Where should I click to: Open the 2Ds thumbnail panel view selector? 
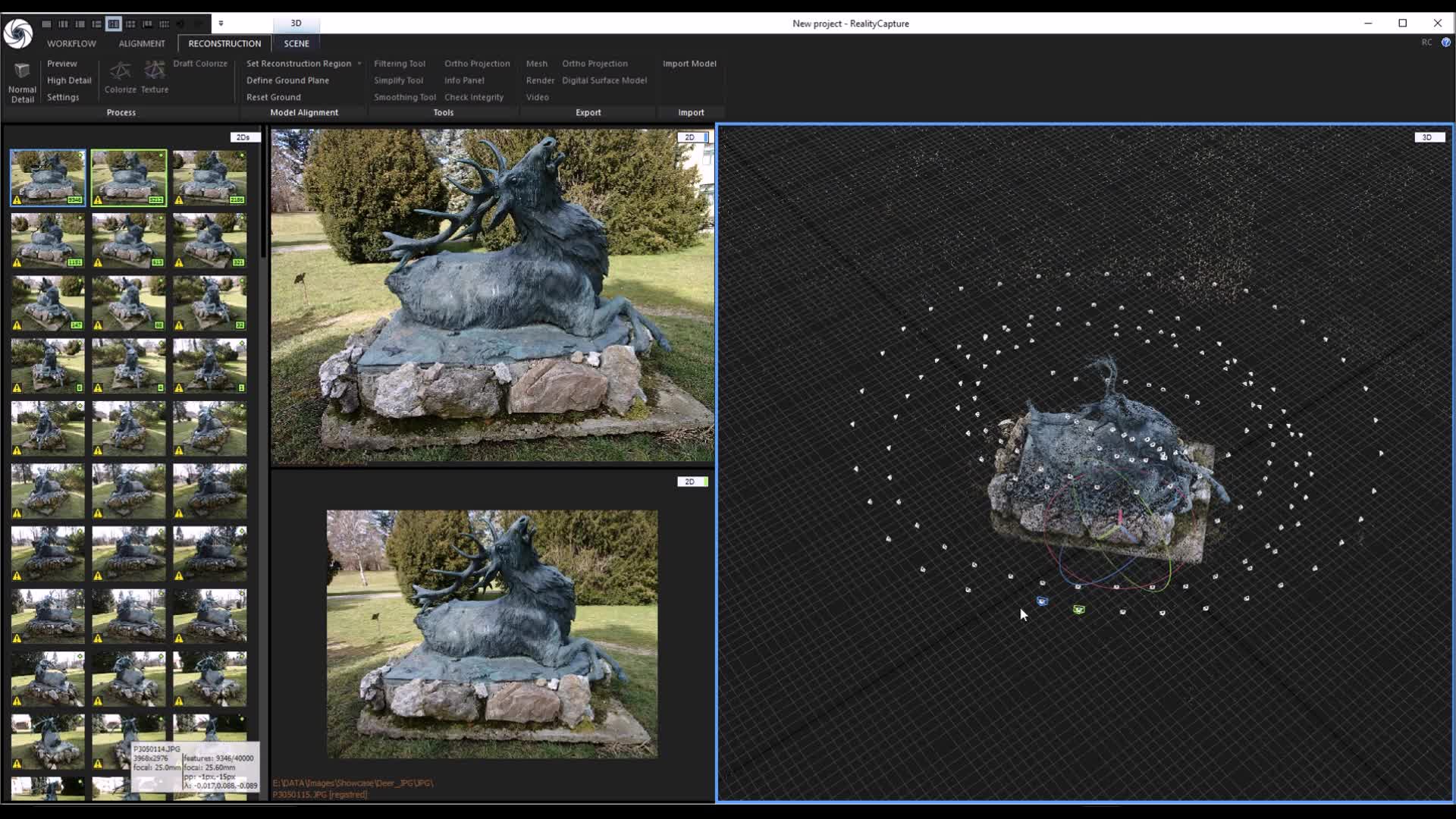coord(243,137)
